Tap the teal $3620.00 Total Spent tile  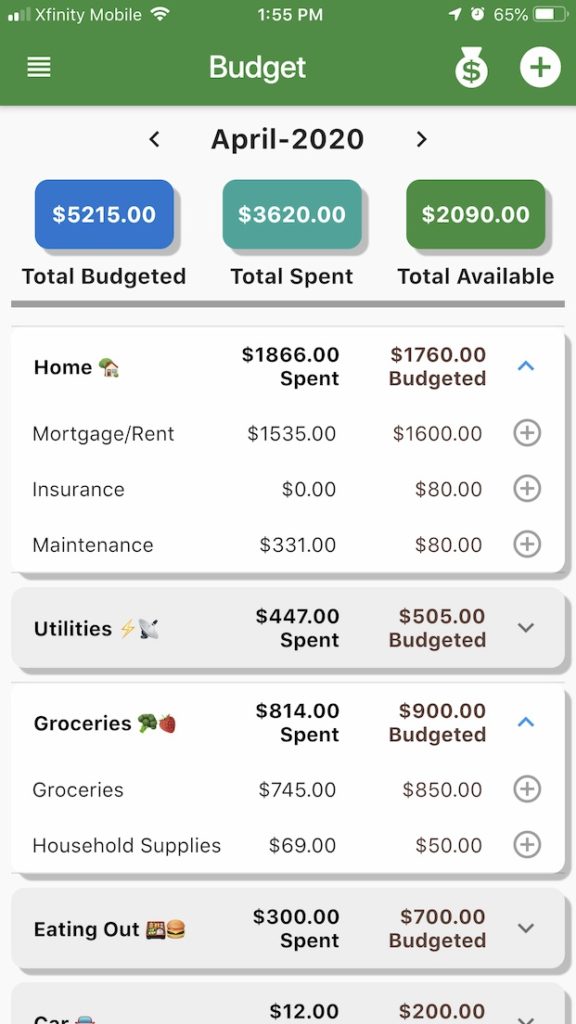pos(292,214)
